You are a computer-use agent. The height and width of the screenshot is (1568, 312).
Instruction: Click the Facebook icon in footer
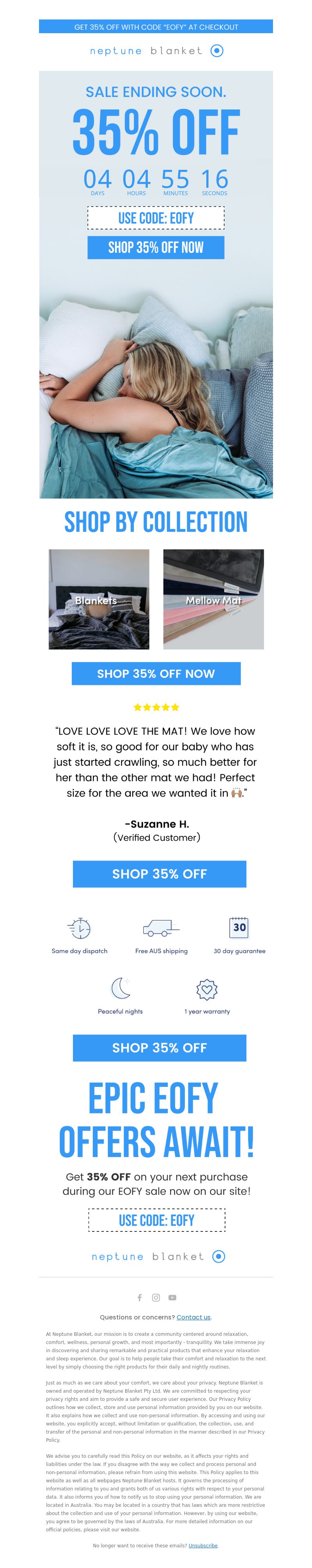(x=140, y=1297)
